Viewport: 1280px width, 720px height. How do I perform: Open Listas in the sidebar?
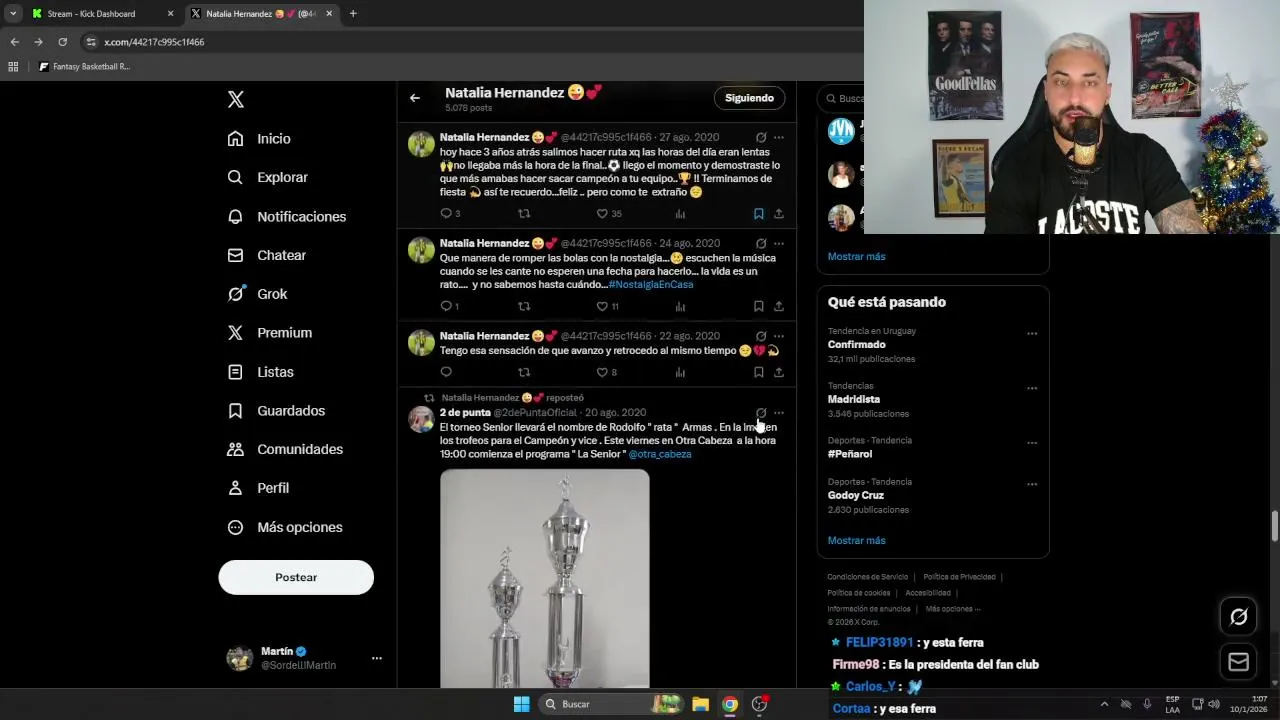tap(260, 372)
